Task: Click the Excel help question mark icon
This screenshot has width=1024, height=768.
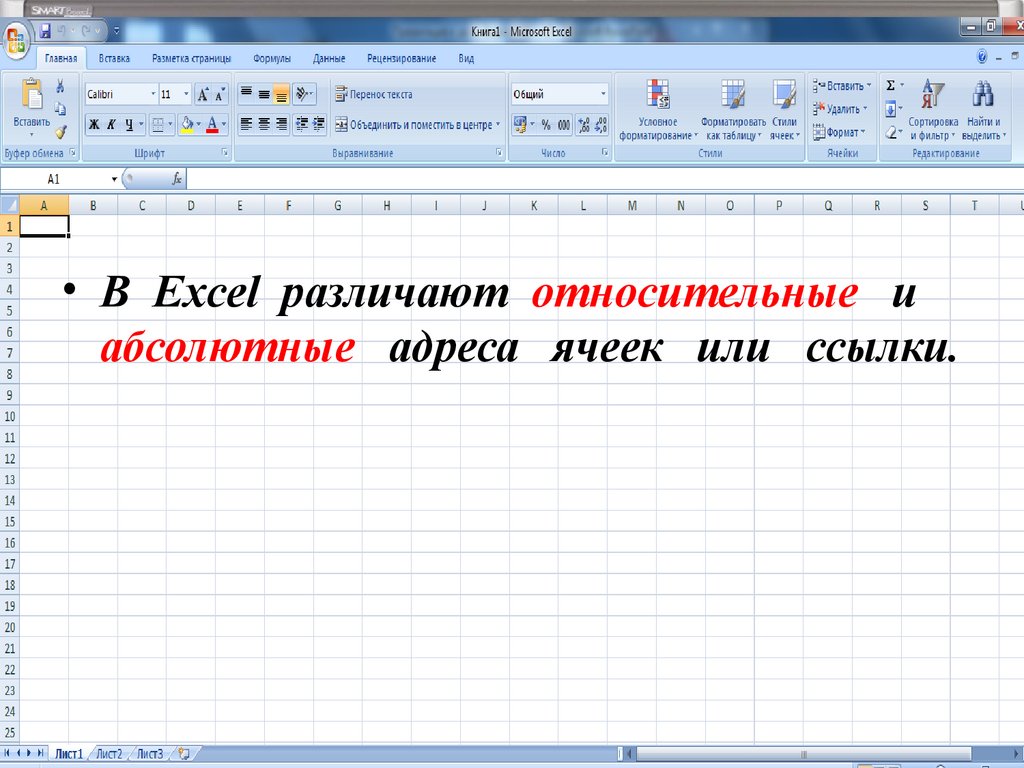Action: coord(982,57)
